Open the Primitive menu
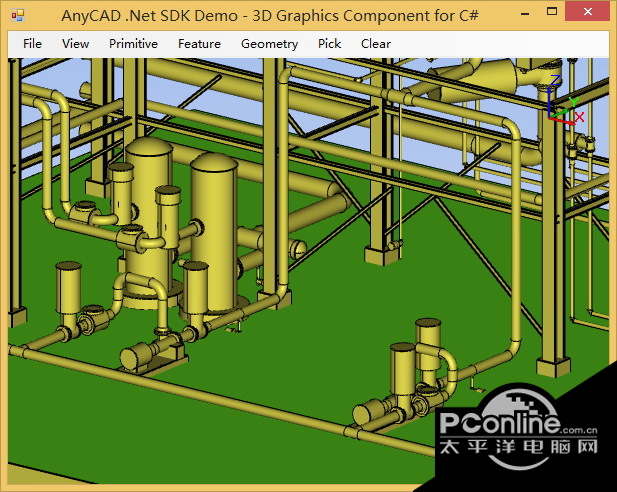The image size is (617, 492). (133, 44)
